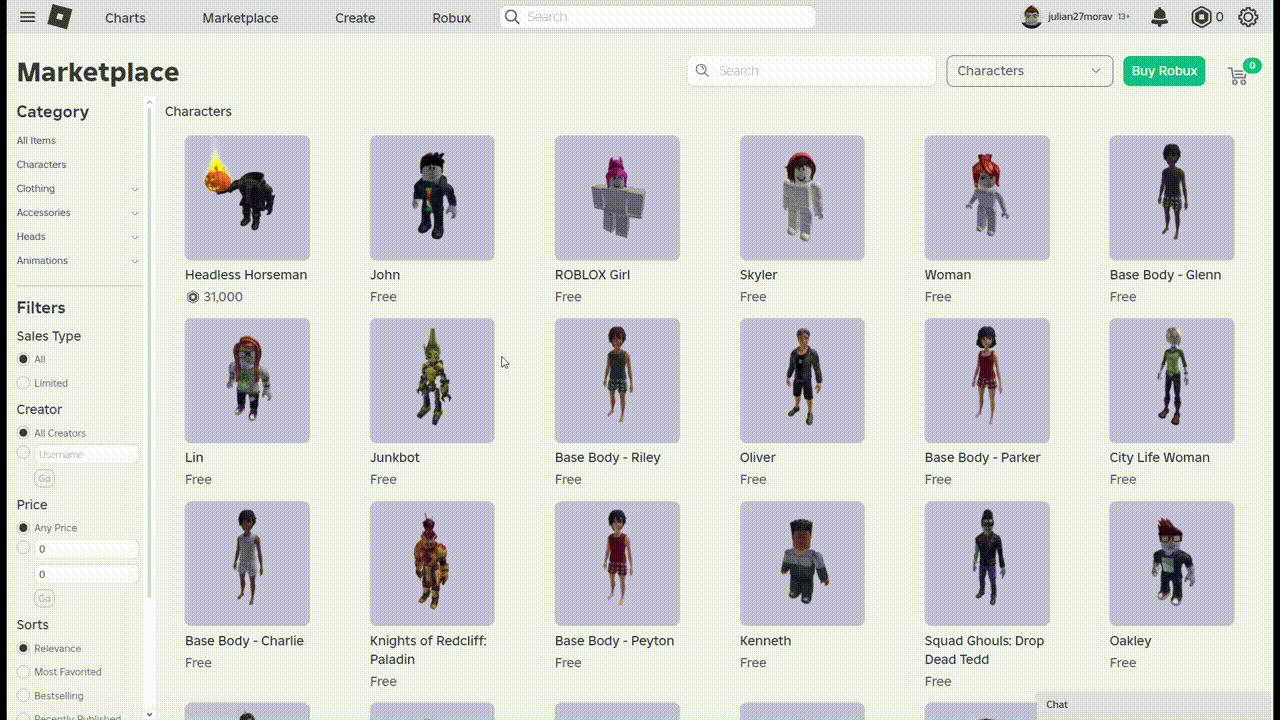Choose the Any Price radio option
The image size is (1280, 720).
tap(23, 528)
